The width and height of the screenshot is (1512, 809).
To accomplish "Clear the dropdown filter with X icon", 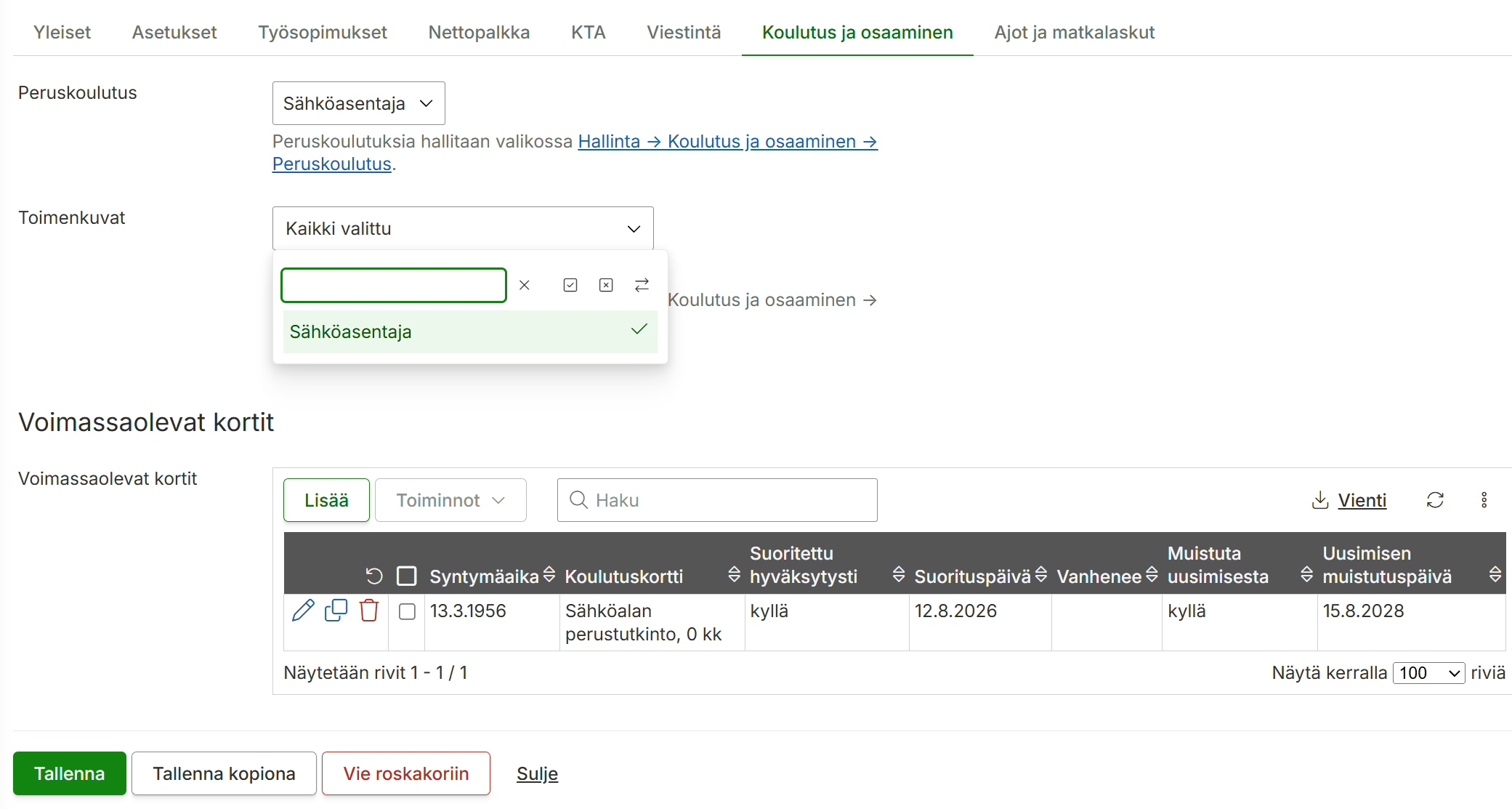I will (x=525, y=285).
